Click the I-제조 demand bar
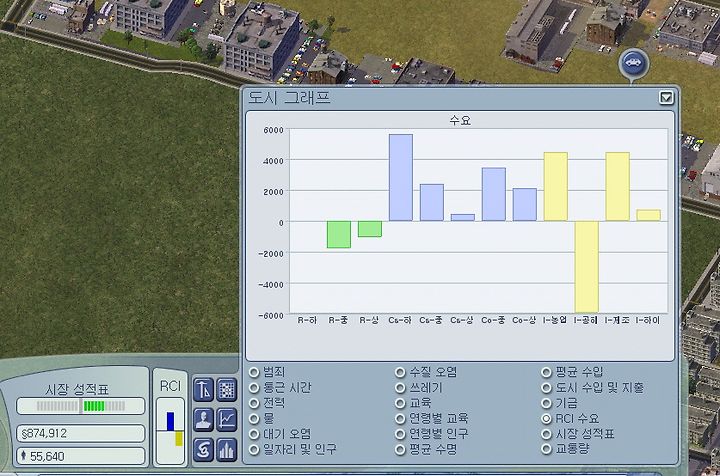 click(618, 187)
